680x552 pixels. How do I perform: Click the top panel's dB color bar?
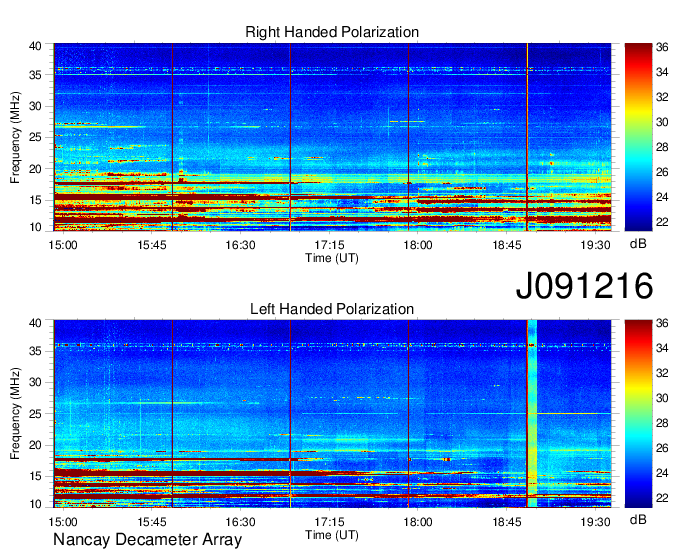click(x=638, y=137)
